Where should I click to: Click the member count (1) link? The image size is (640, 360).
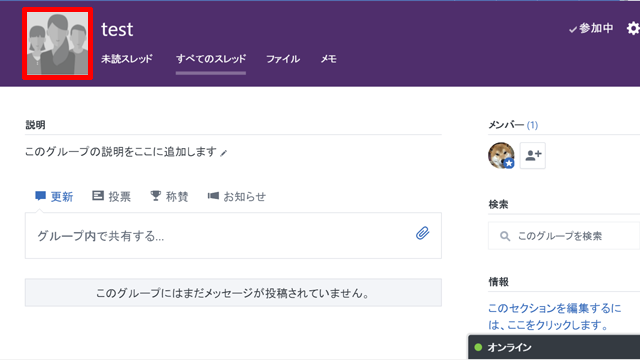532,125
